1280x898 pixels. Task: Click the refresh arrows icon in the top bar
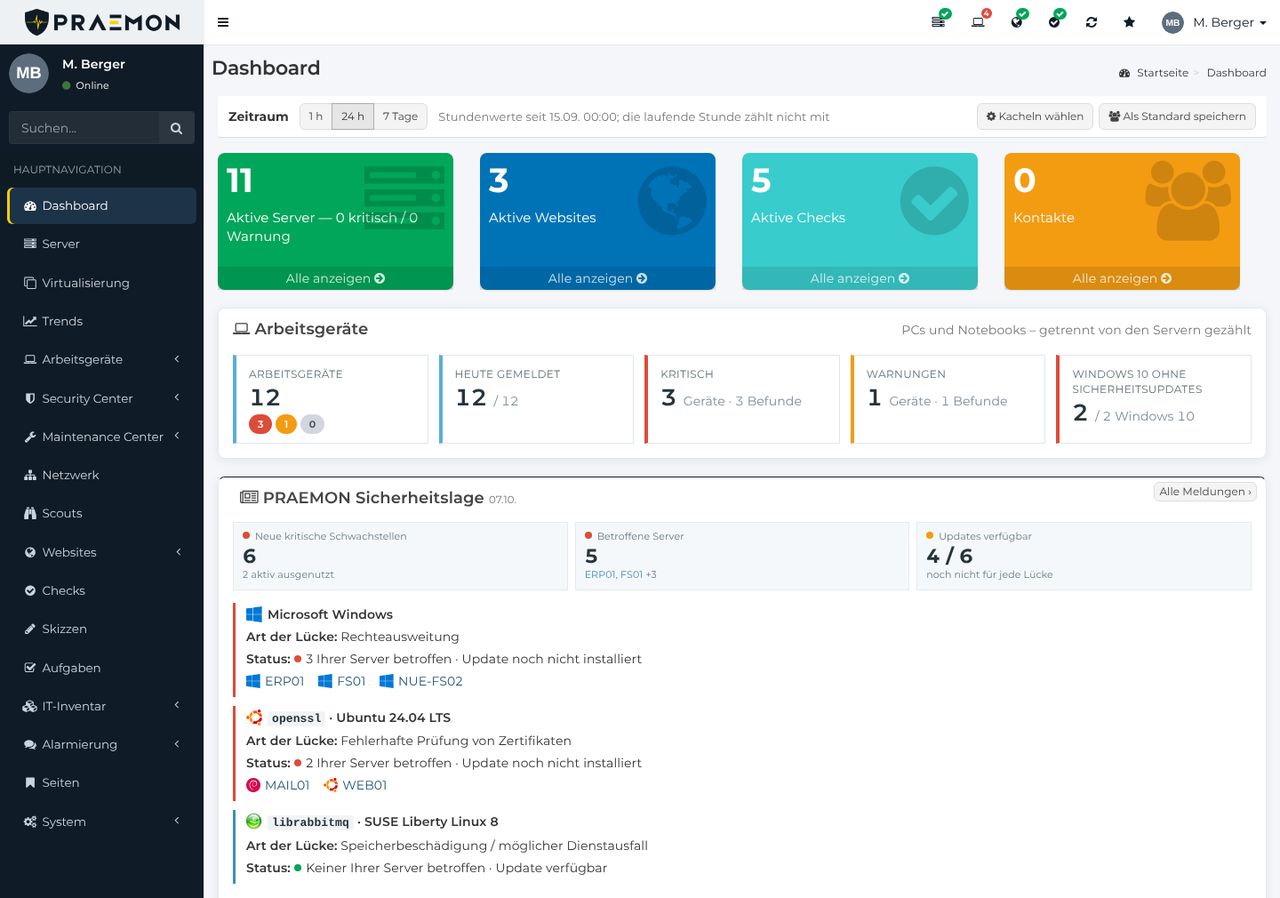point(1091,22)
